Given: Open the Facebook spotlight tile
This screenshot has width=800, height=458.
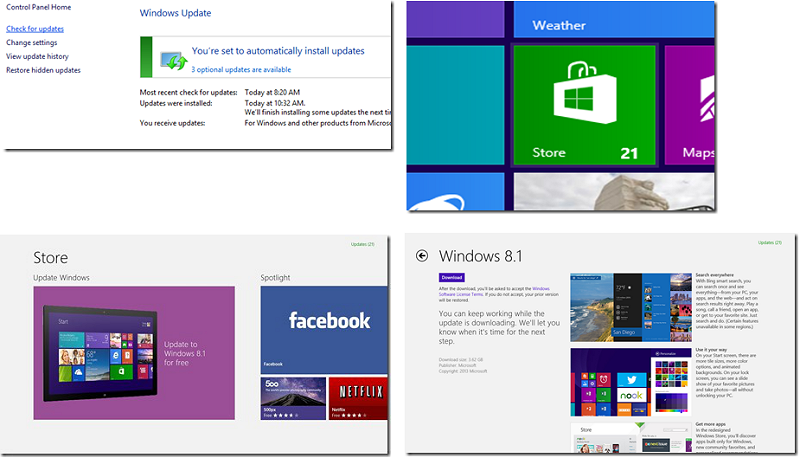Looking at the screenshot, I should 324,329.
